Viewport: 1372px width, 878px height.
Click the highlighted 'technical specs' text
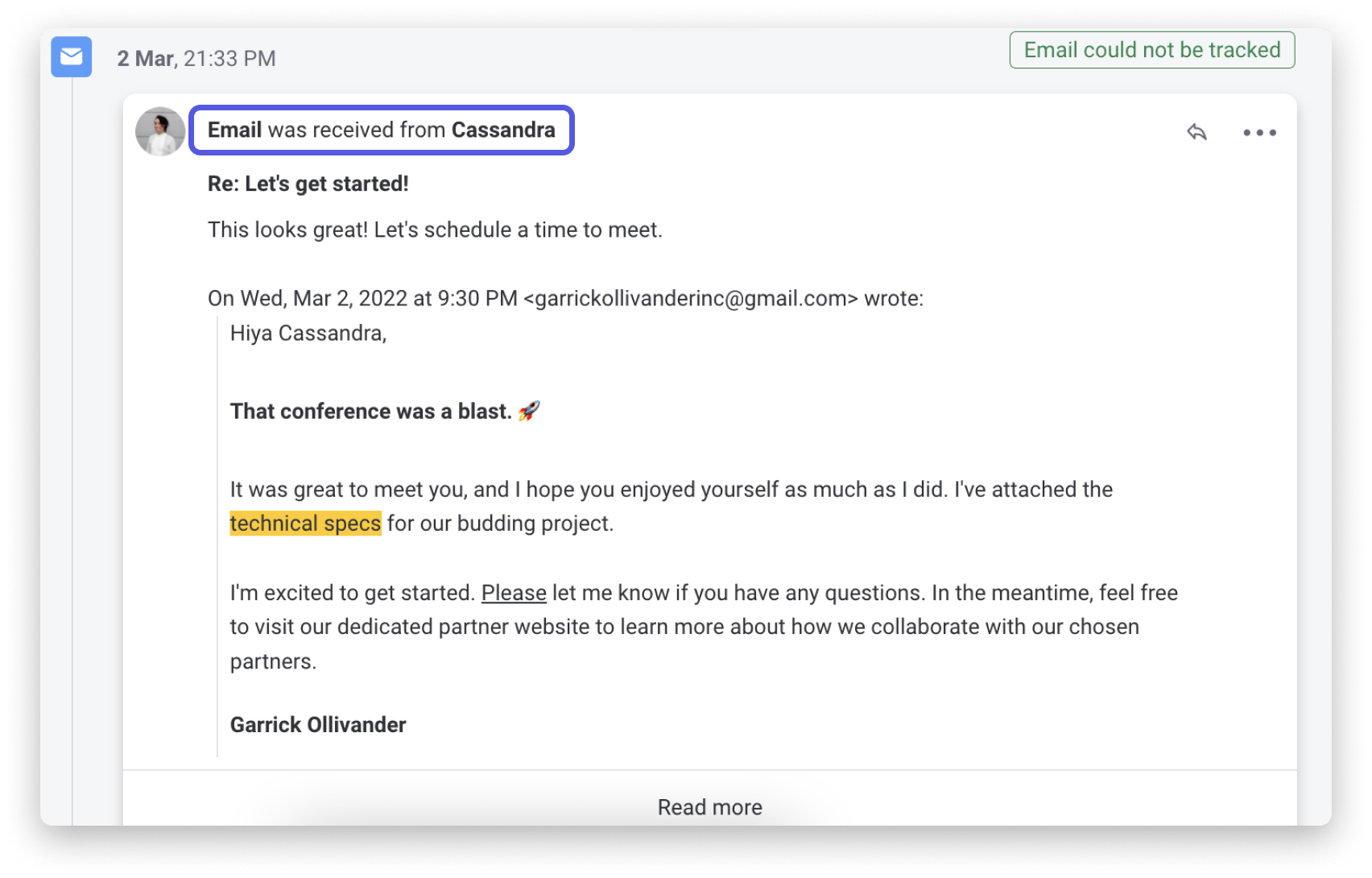pos(306,523)
